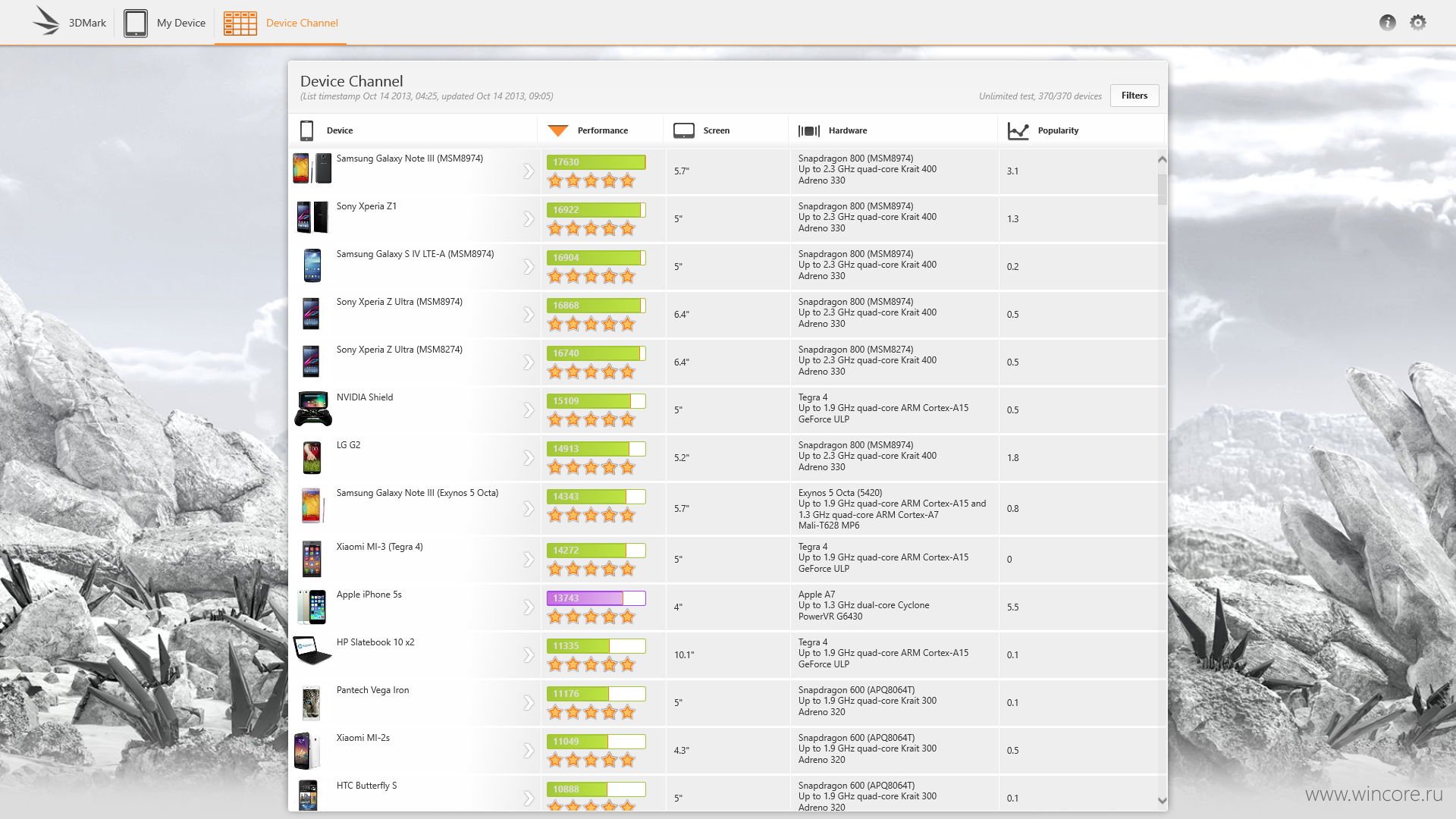Click the 17630 performance score bar

(x=596, y=162)
